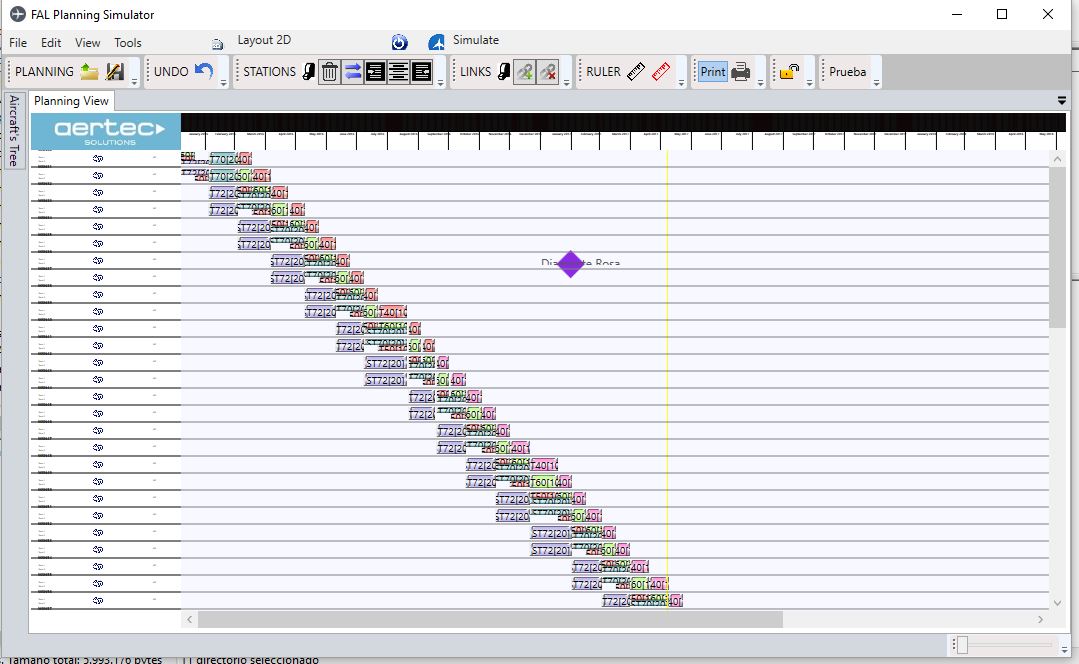Image resolution: width=1079 pixels, height=664 pixels.
Task: Click the save planning icon
Action: 115,72
